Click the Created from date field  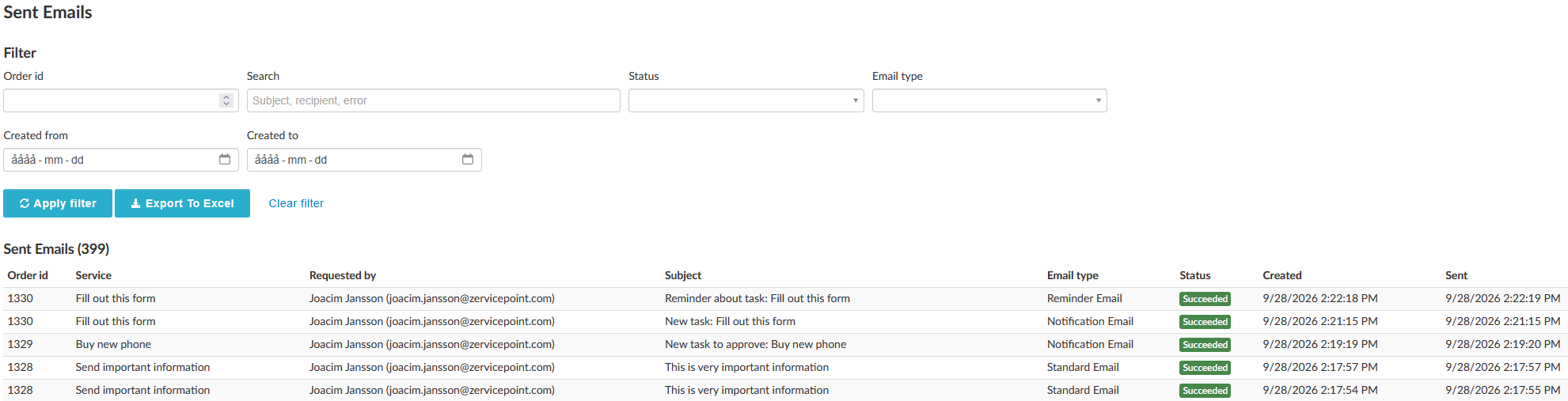pyautogui.click(x=121, y=160)
